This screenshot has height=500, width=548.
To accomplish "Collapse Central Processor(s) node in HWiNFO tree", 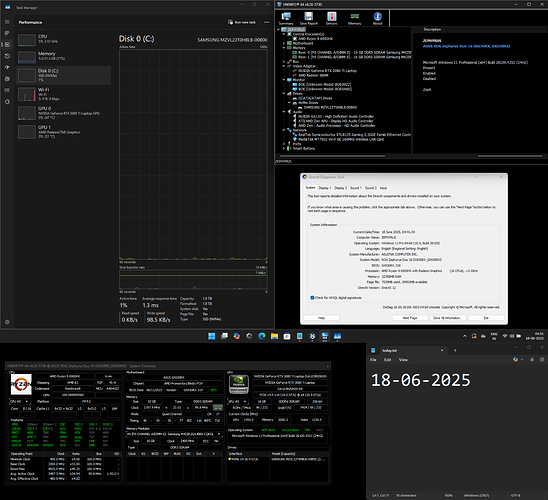I will click(x=284, y=34).
